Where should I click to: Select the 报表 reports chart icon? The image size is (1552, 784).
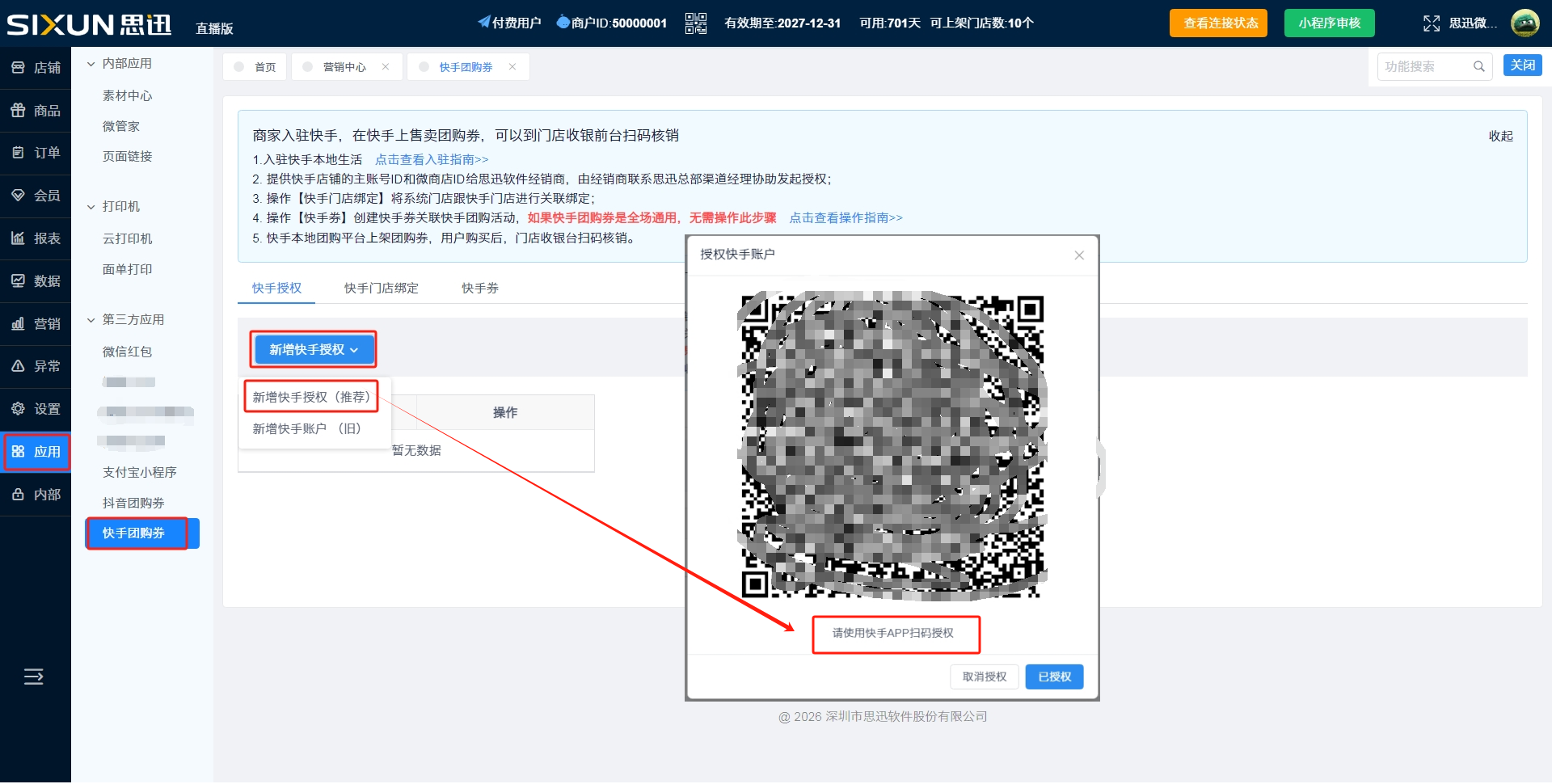coord(18,238)
